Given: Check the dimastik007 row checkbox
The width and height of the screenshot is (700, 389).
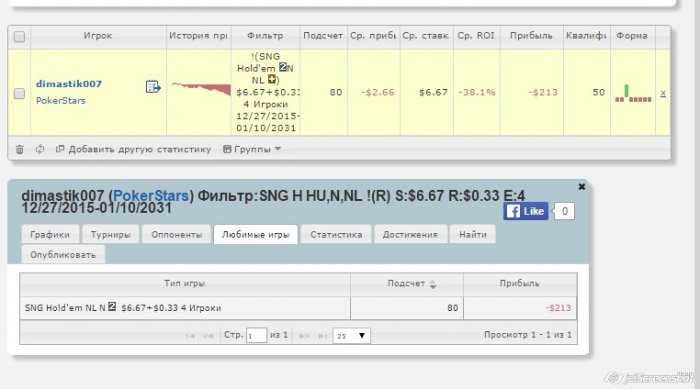Looking at the screenshot, I should [x=19, y=93].
